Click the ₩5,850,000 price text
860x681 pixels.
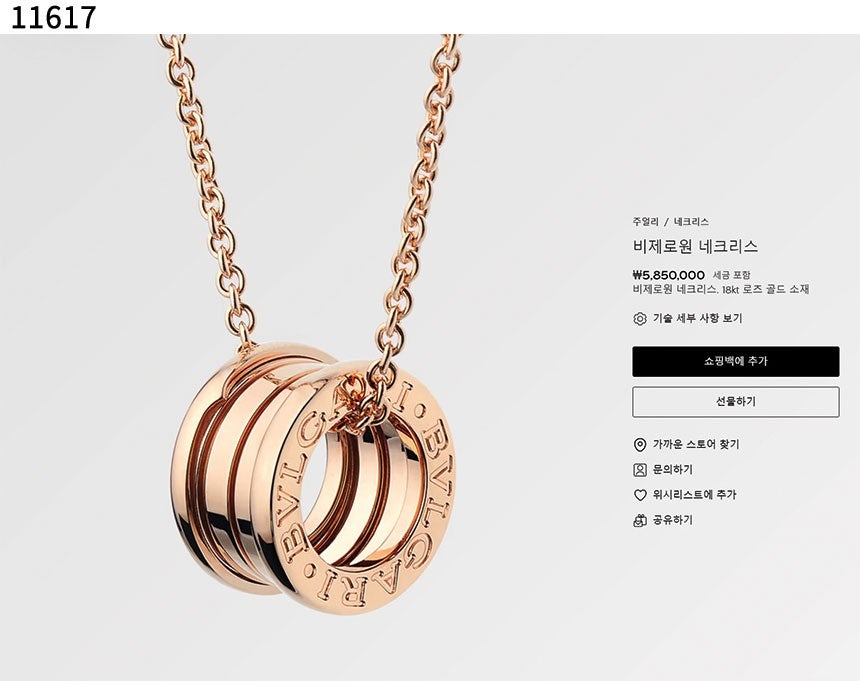tap(669, 275)
